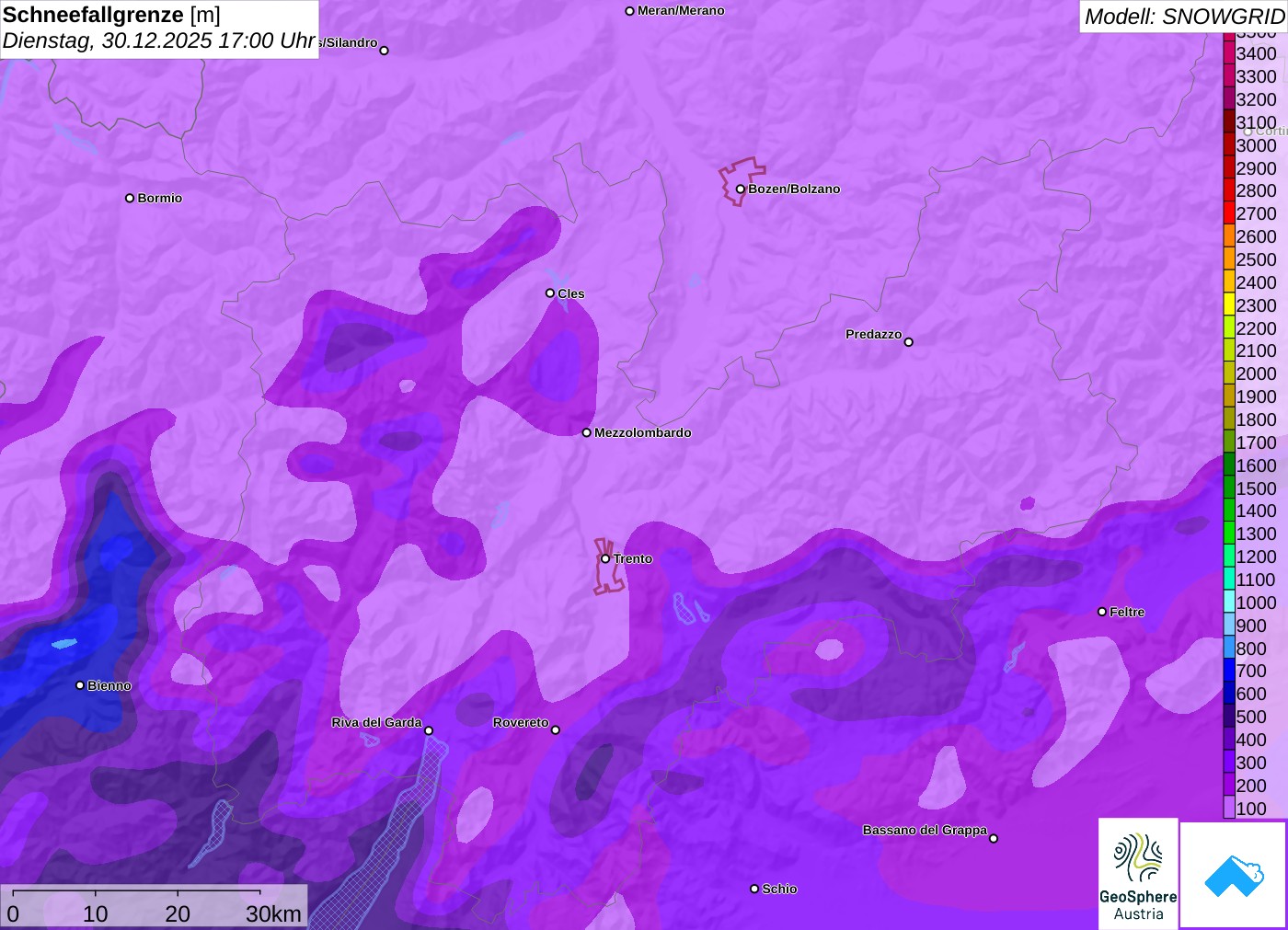Select the Bozen/Bolzano marker dot
This screenshot has height=930, width=1288.
(x=740, y=189)
